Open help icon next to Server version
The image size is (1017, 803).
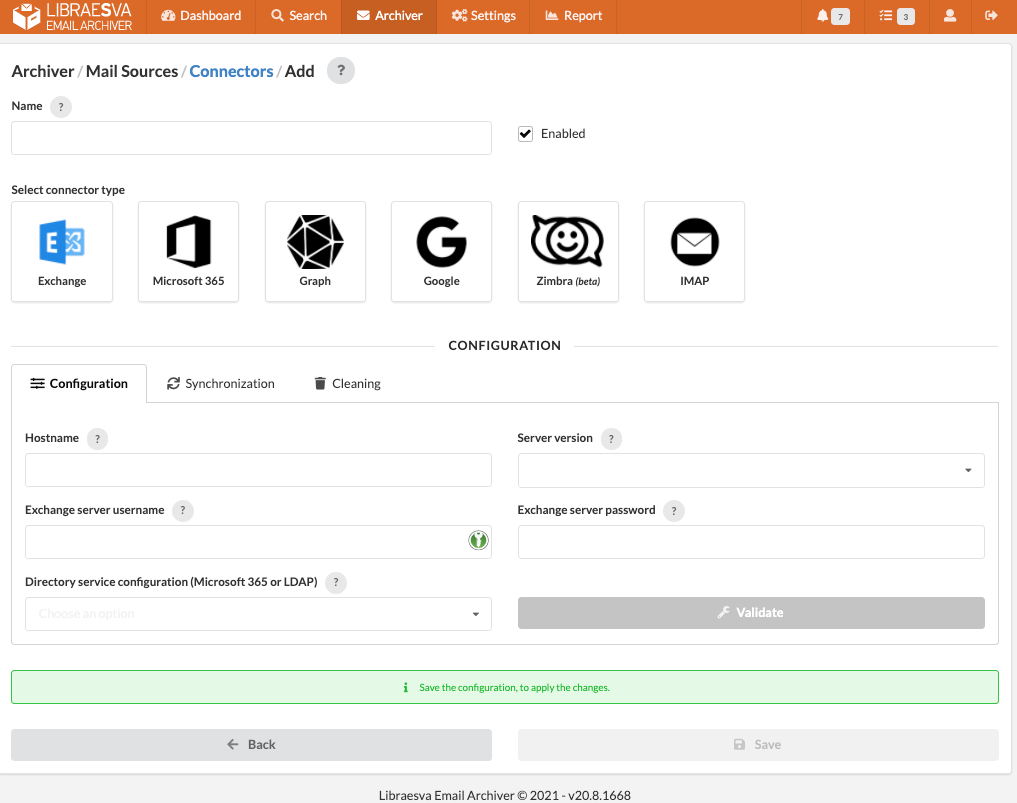(611, 439)
